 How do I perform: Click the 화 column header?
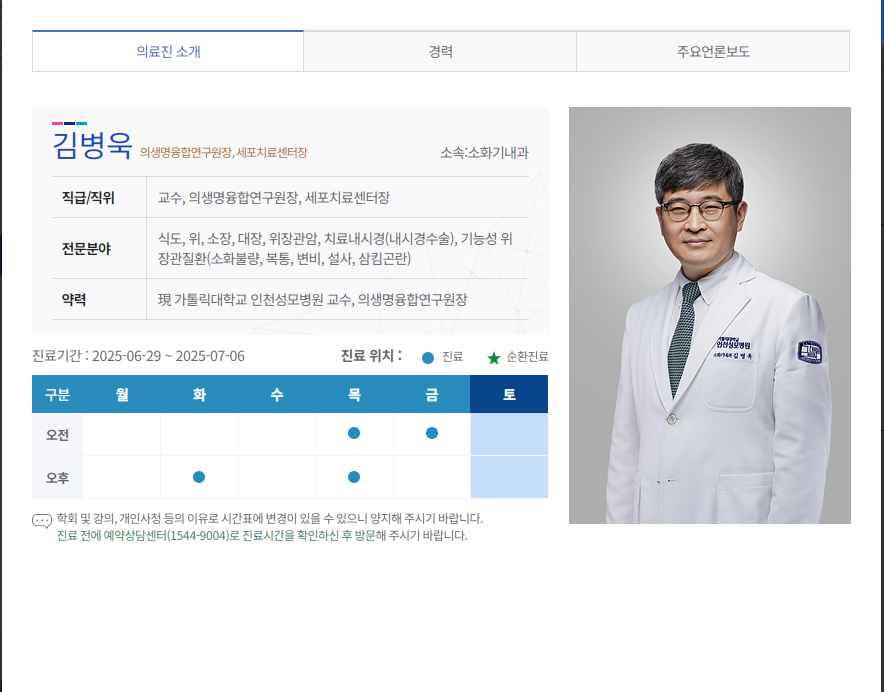pyautogui.click(x=199, y=394)
